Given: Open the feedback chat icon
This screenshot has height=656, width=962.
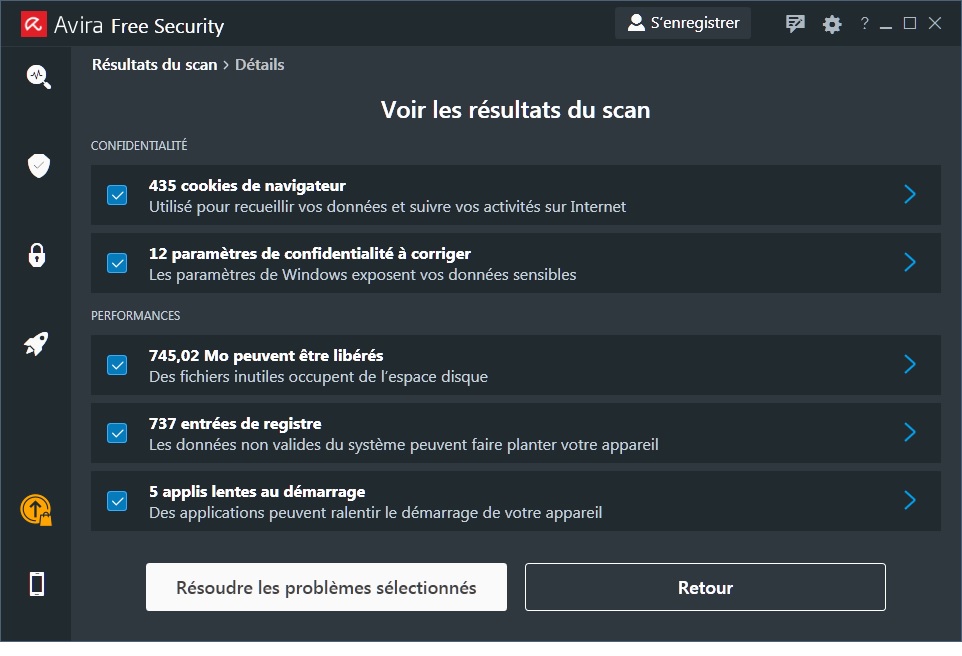Looking at the screenshot, I should pos(796,24).
